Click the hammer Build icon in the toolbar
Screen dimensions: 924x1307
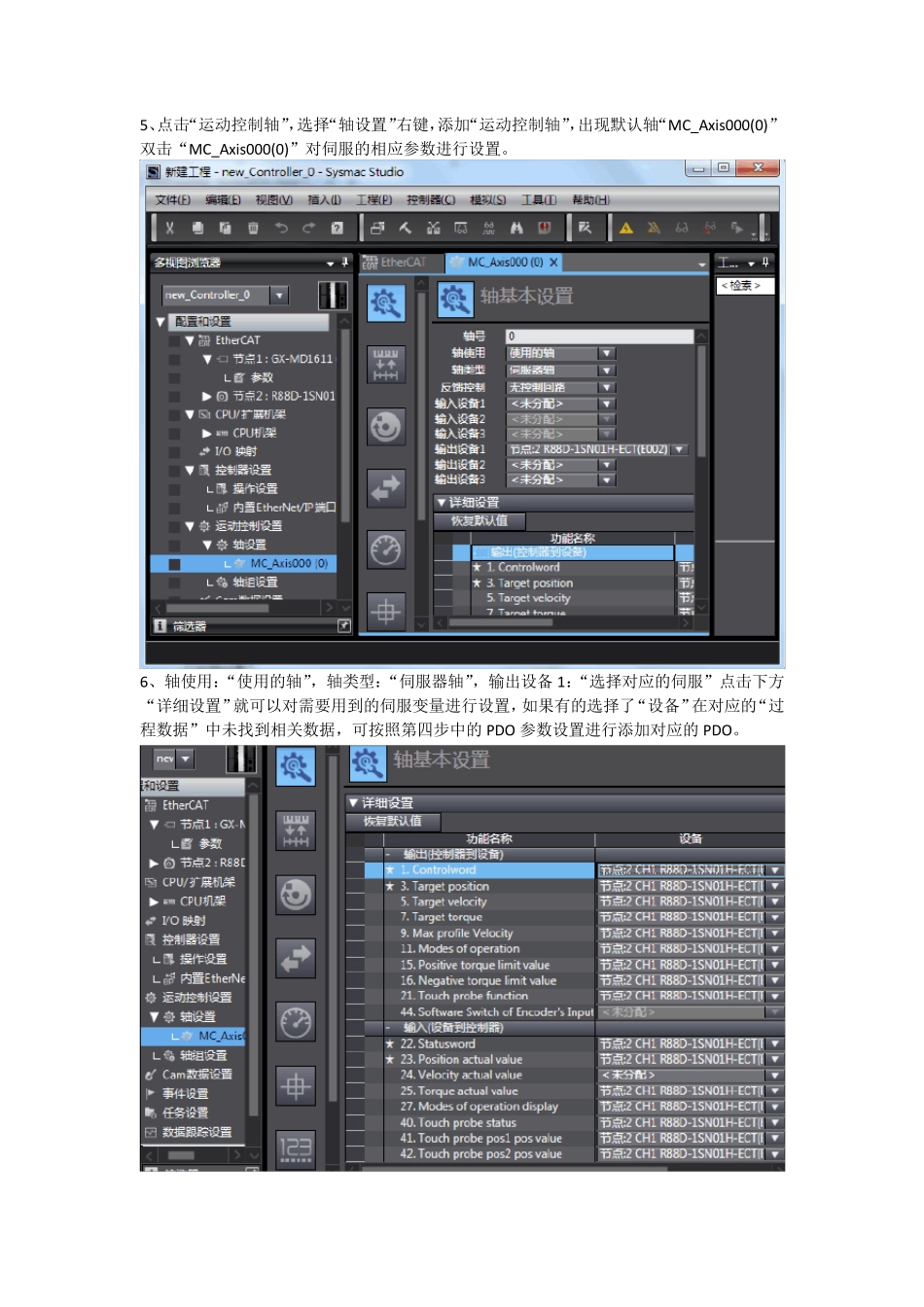point(406,228)
